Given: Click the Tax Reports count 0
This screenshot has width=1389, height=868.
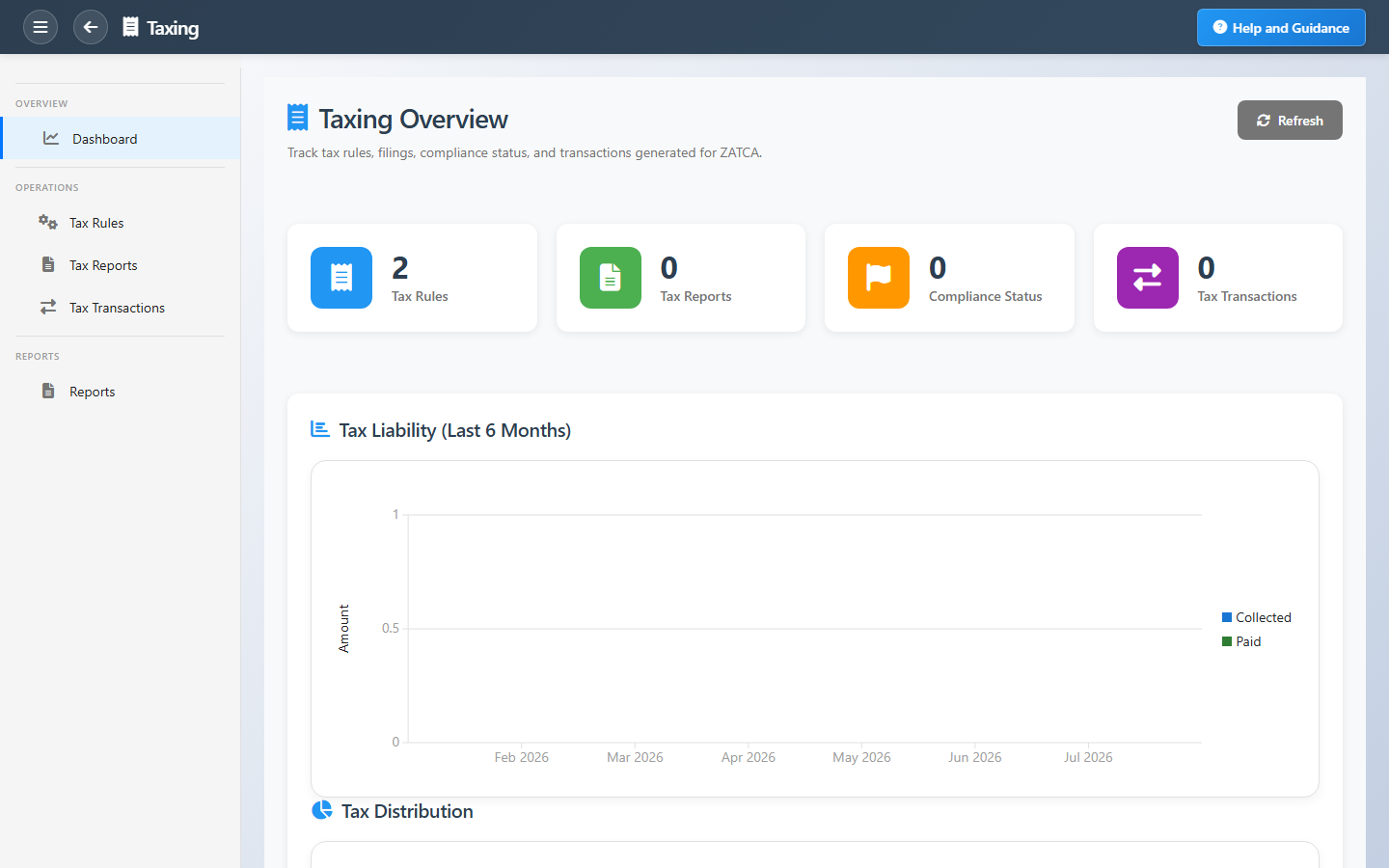Looking at the screenshot, I should [669, 267].
